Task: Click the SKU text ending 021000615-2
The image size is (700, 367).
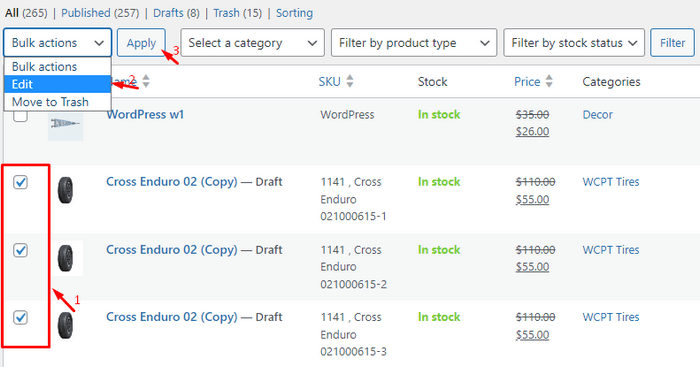Action: (353, 267)
